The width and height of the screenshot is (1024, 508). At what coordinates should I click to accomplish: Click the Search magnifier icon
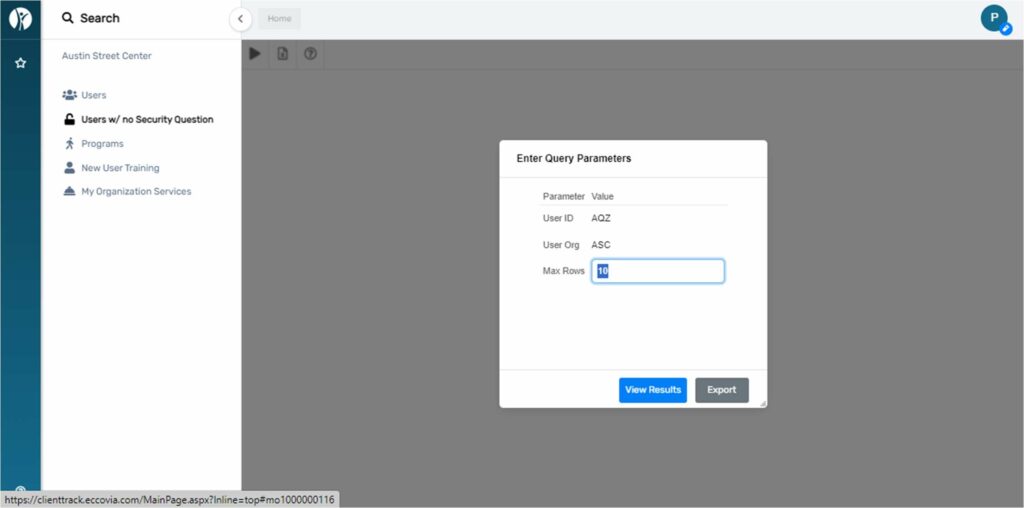67,18
